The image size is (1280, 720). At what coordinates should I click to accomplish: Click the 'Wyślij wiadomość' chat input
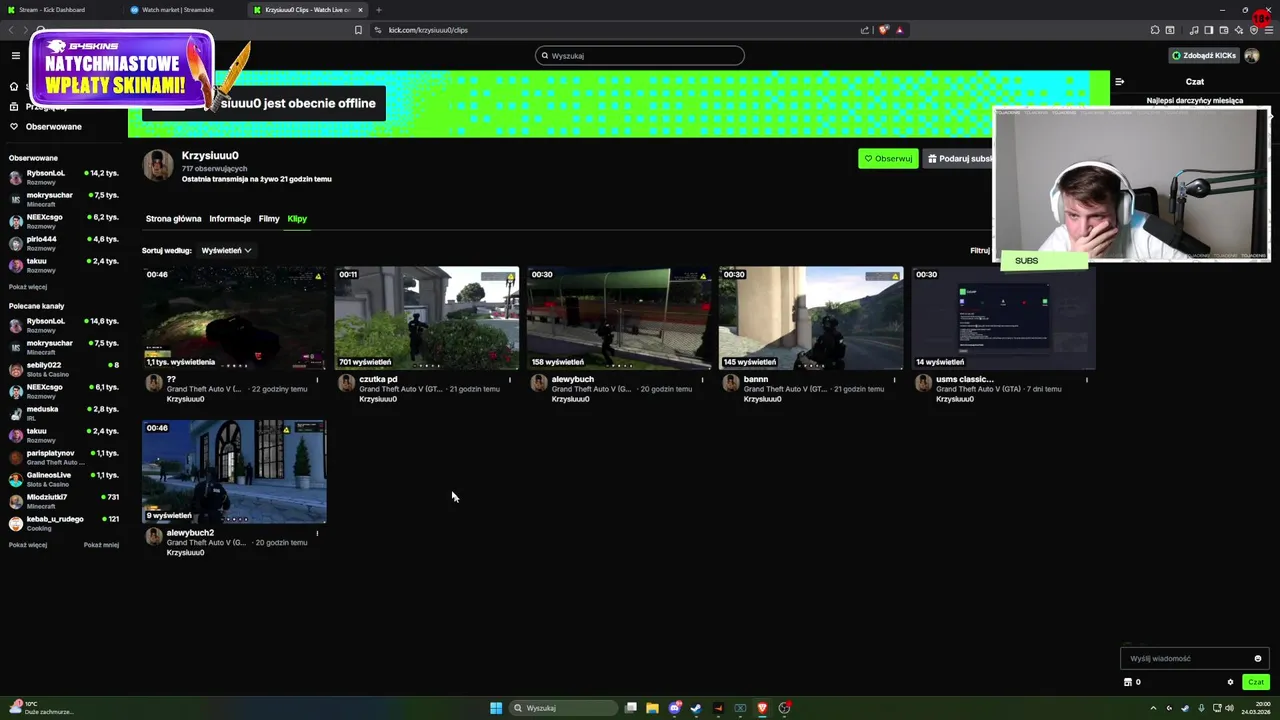(x=1195, y=658)
